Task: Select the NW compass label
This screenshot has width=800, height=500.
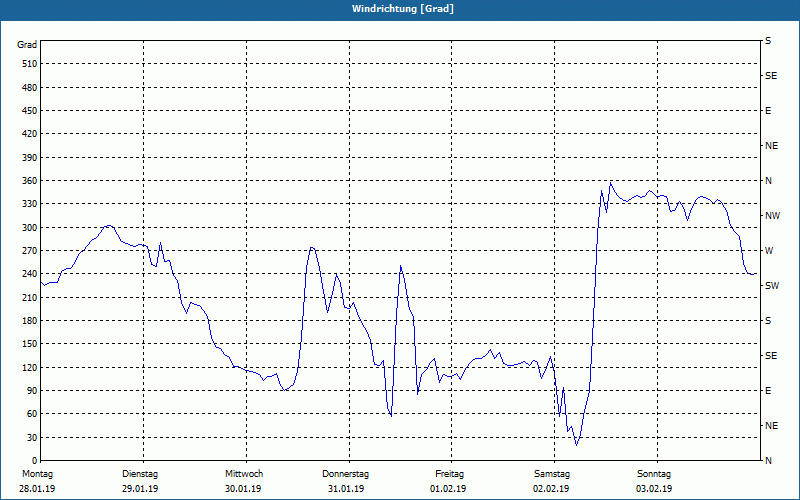Action: coord(772,216)
